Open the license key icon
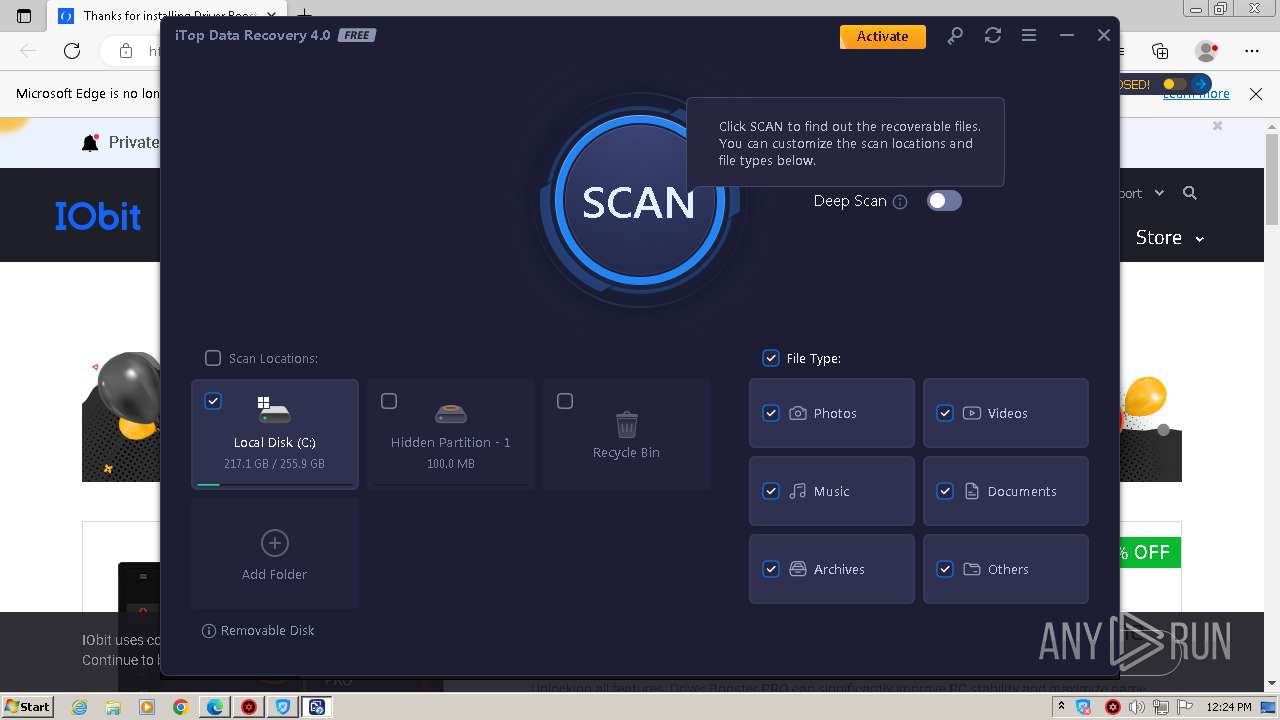This screenshot has width=1280, height=720. point(955,35)
